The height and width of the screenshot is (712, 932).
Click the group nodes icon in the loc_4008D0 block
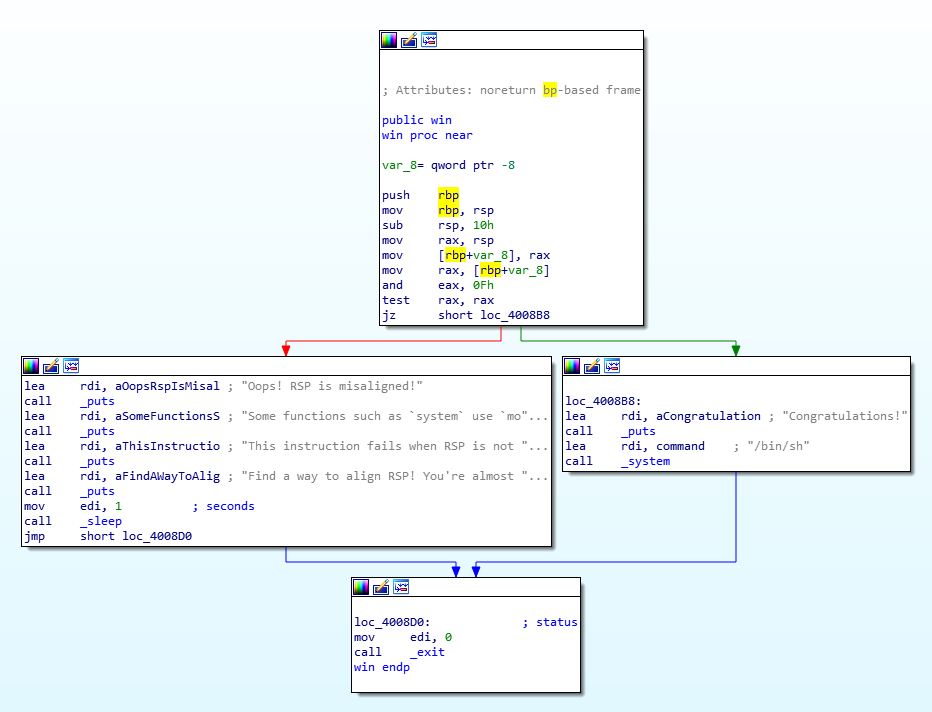click(401, 587)
